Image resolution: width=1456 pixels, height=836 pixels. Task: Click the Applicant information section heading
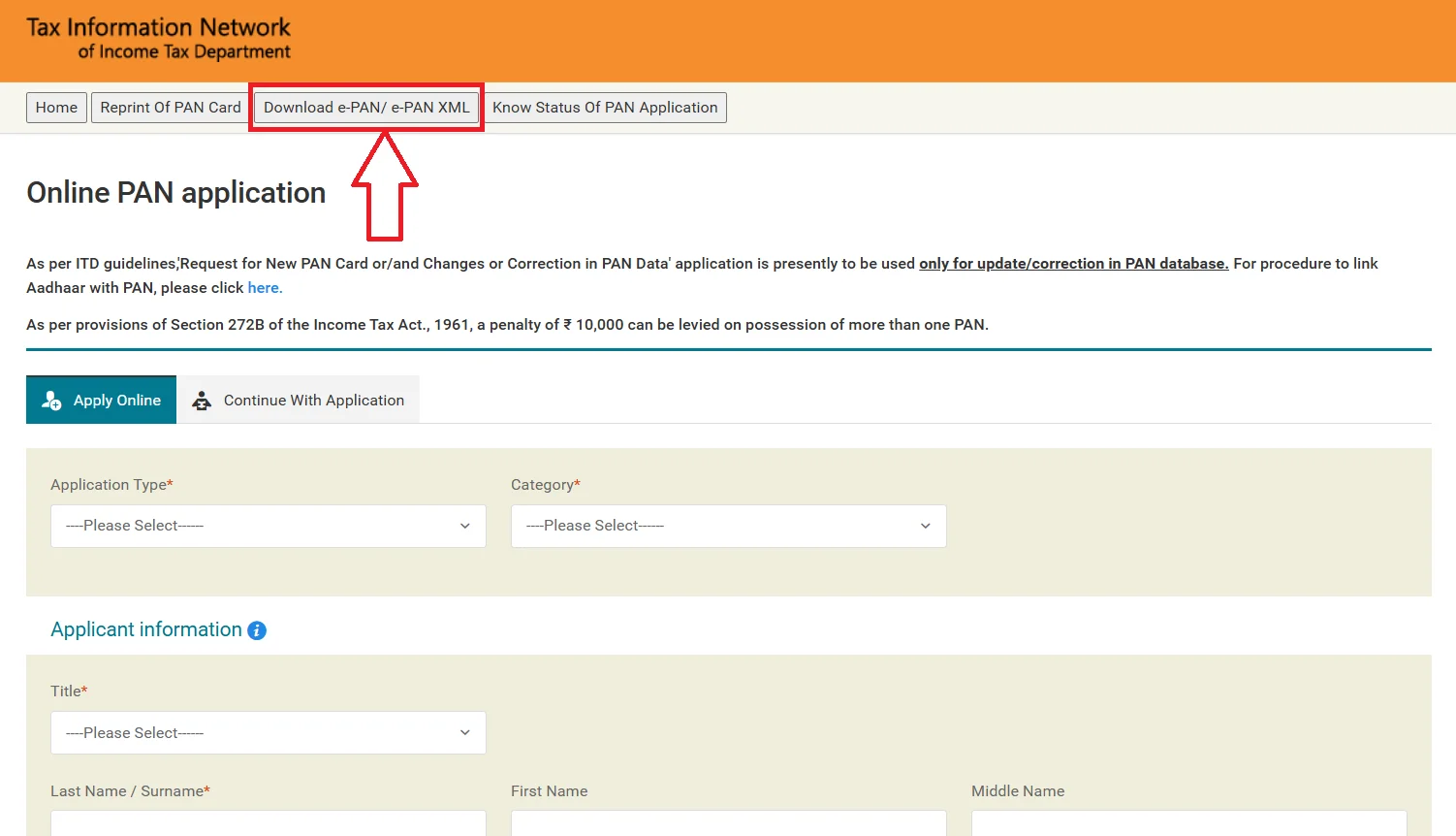[146, 629]
